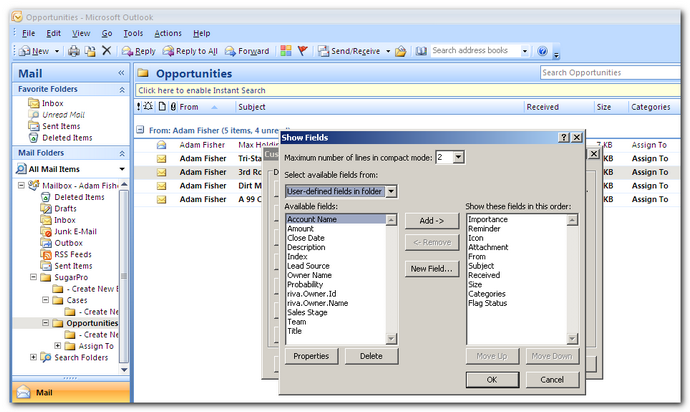Screen dimensions: 690x412
Task: Select Close Date in Available fields
Action: coord(306,238)
